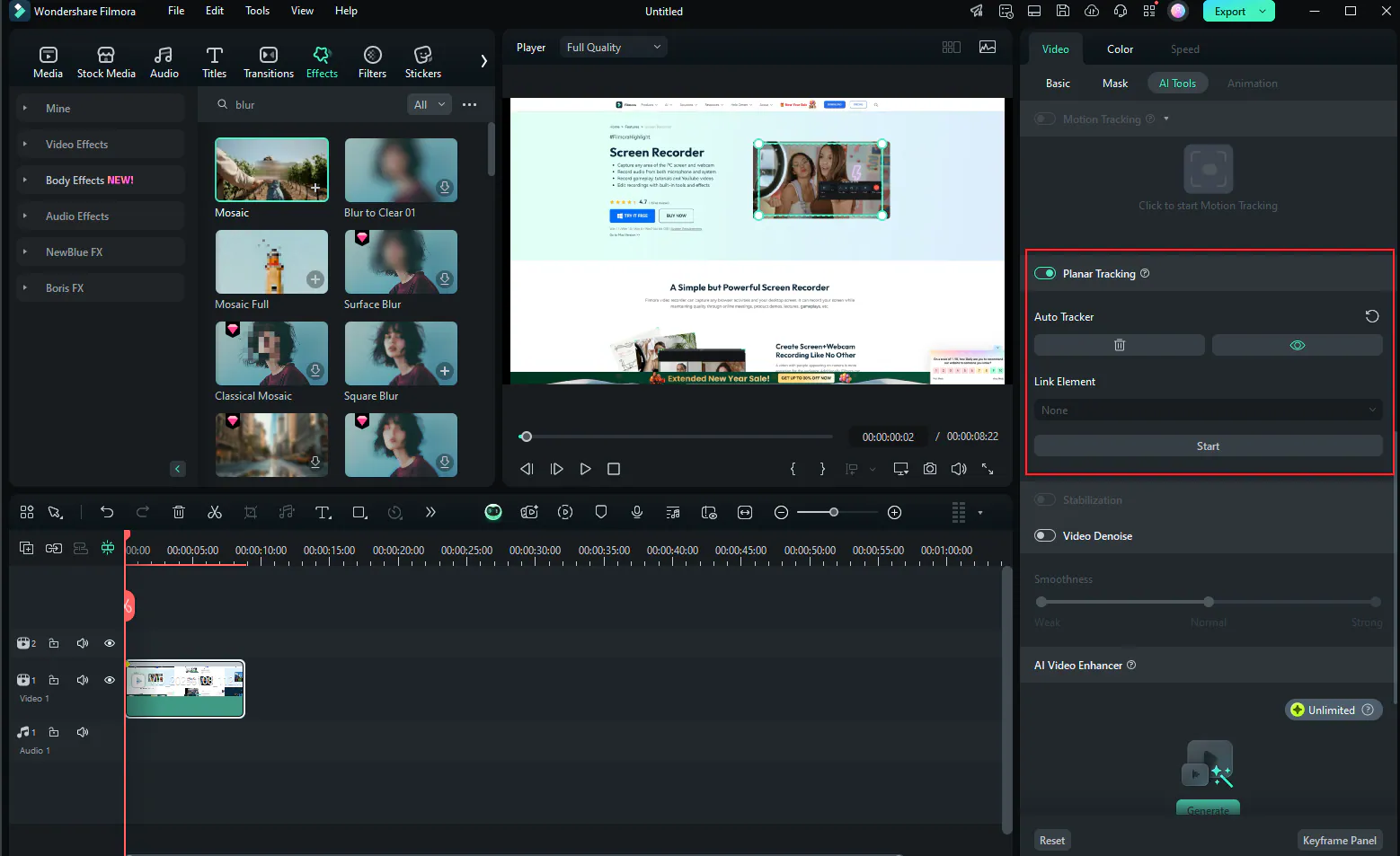The height and width of the screenshot is (856, 1400).
Task: Click the player progress bar handle
Action: [x=527, y=437]
